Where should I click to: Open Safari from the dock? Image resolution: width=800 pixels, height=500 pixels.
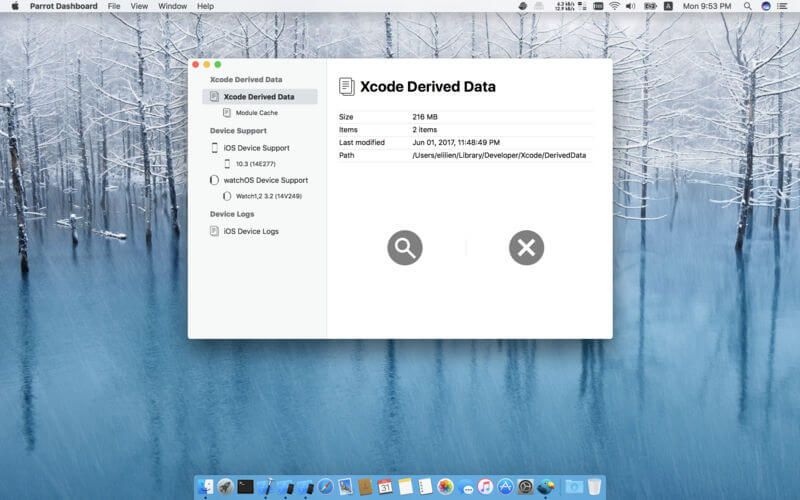pyautogui.click(x=325, y=486)
